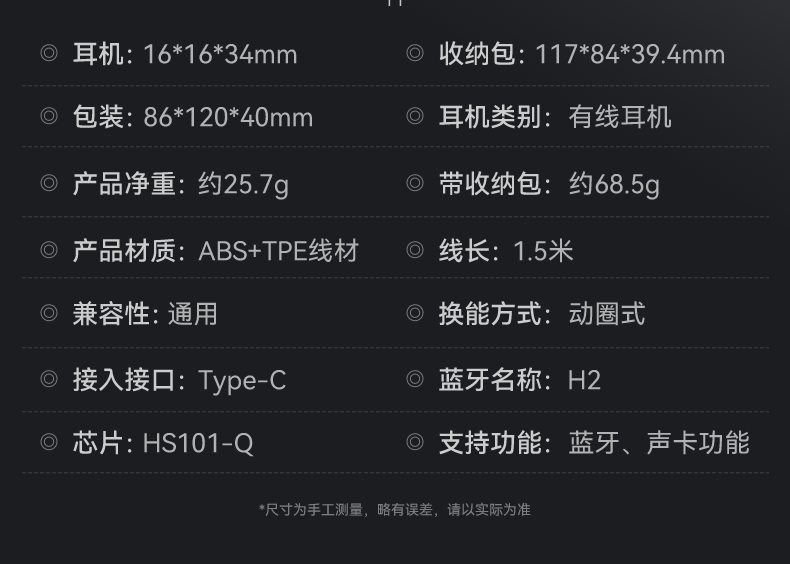Click the bullet icon next to 芯片

(49, 442)
